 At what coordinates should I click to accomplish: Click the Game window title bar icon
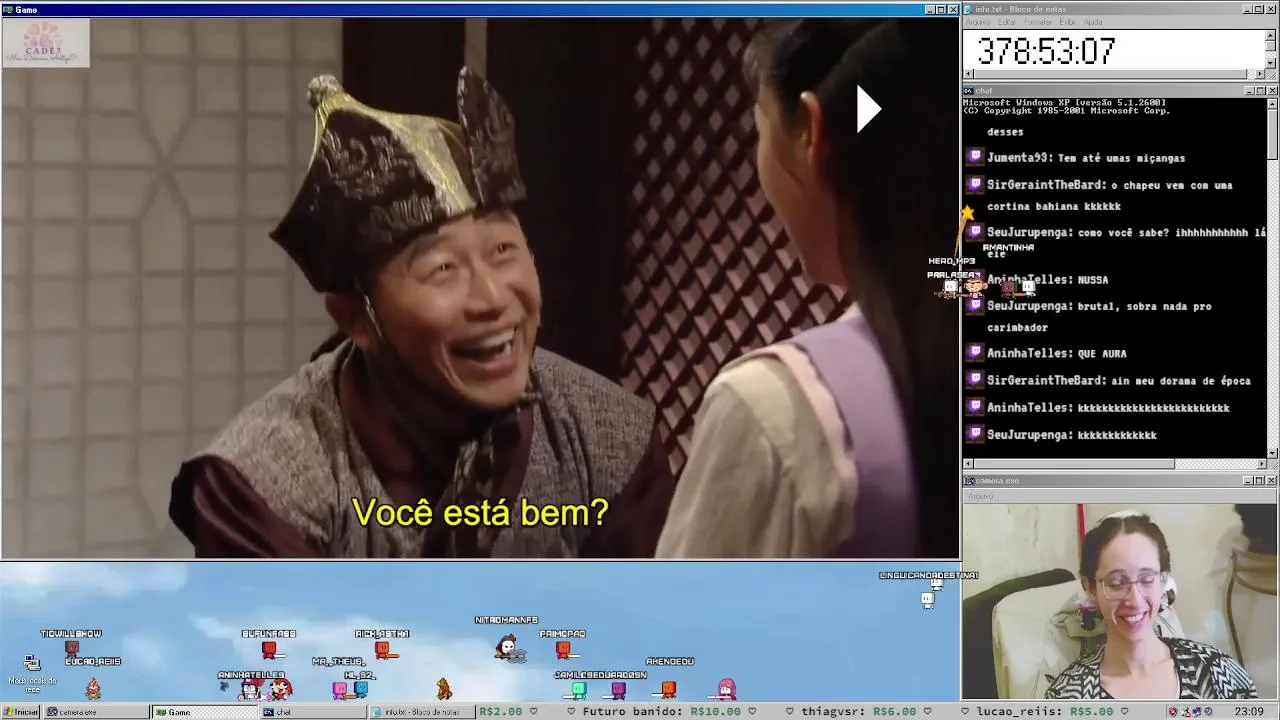(x=8, y=9)
